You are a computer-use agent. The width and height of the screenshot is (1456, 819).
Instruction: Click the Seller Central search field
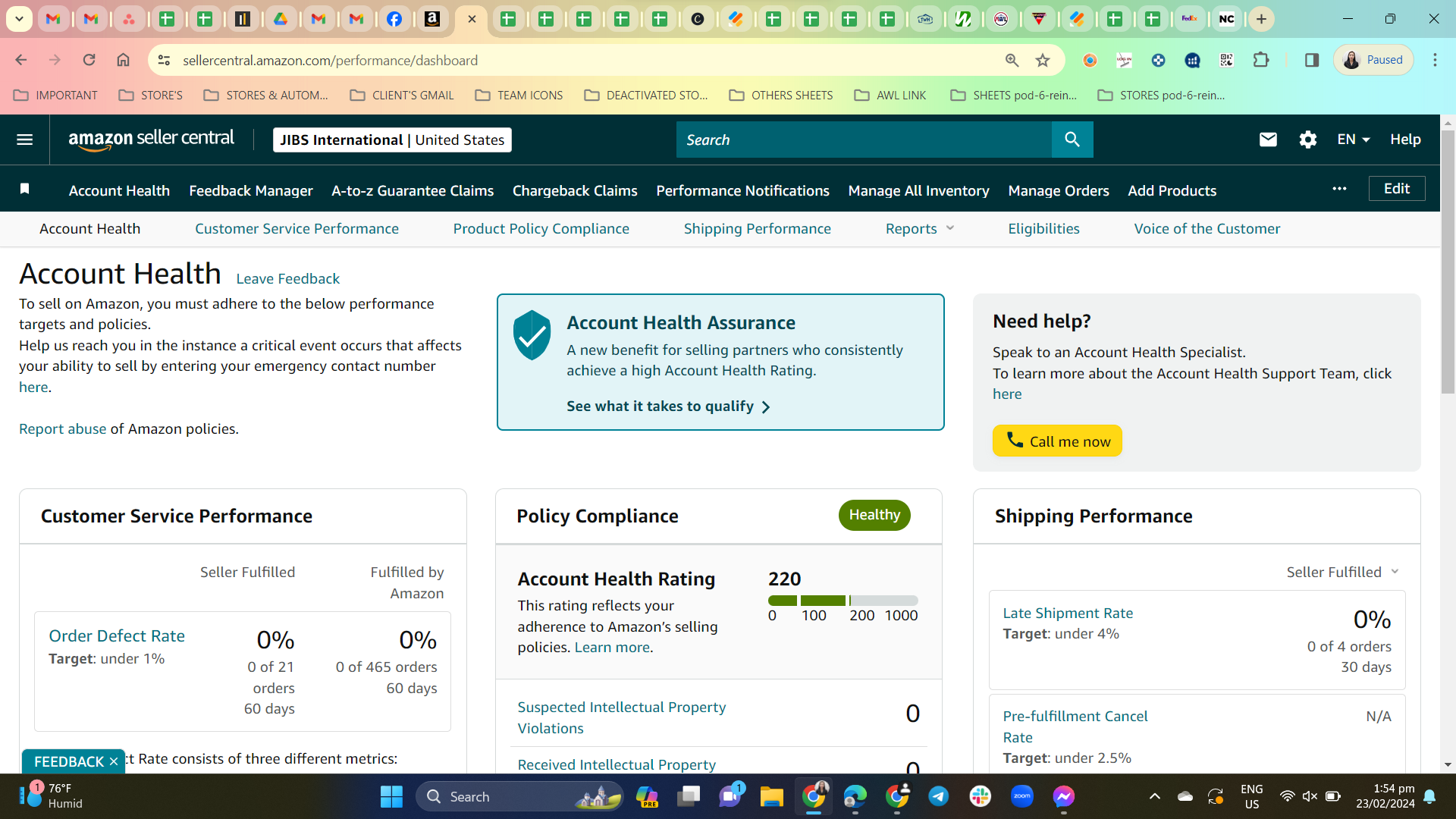click(864, 140)
